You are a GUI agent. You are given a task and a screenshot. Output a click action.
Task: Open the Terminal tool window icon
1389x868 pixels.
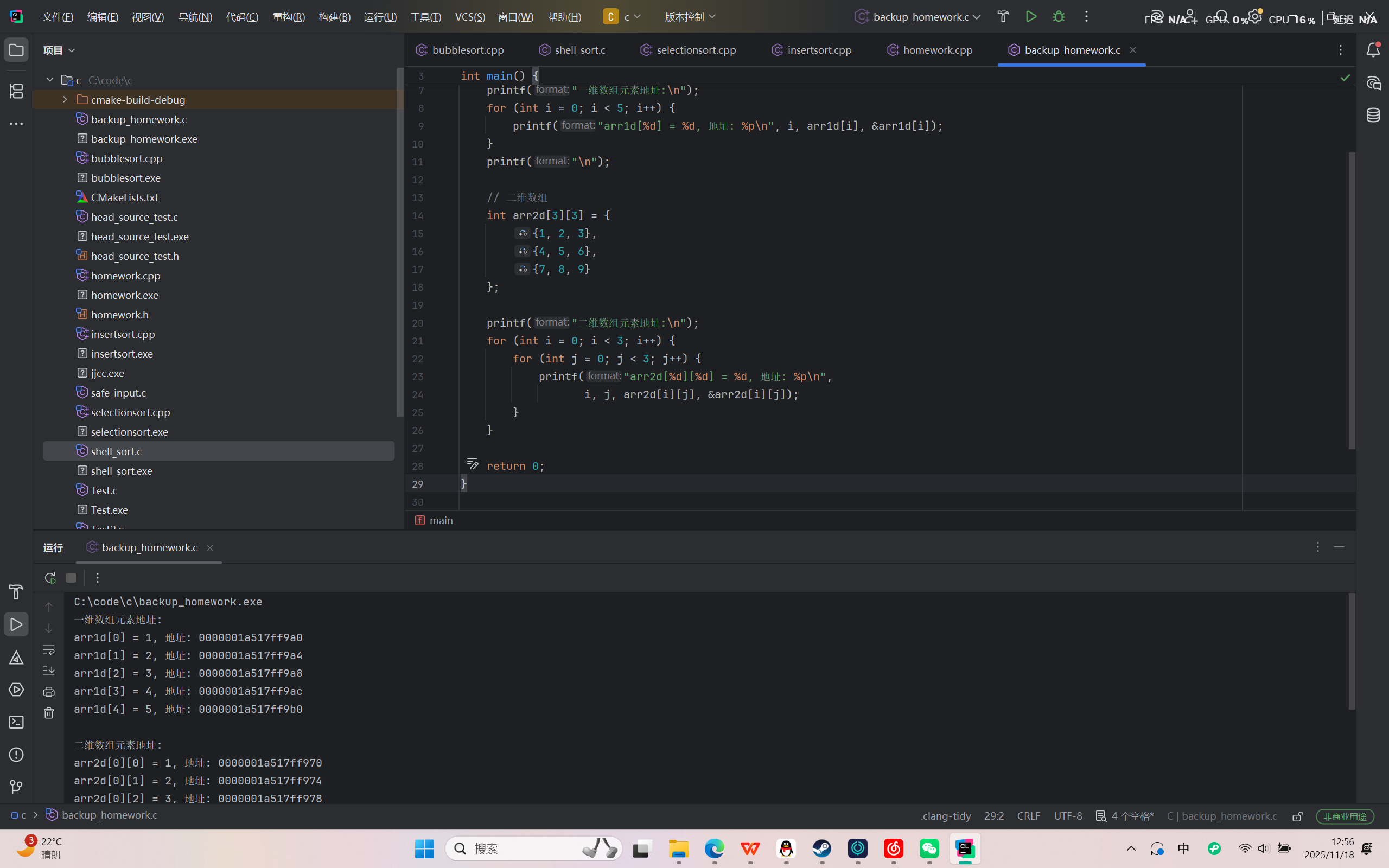[x=16, y=722]
